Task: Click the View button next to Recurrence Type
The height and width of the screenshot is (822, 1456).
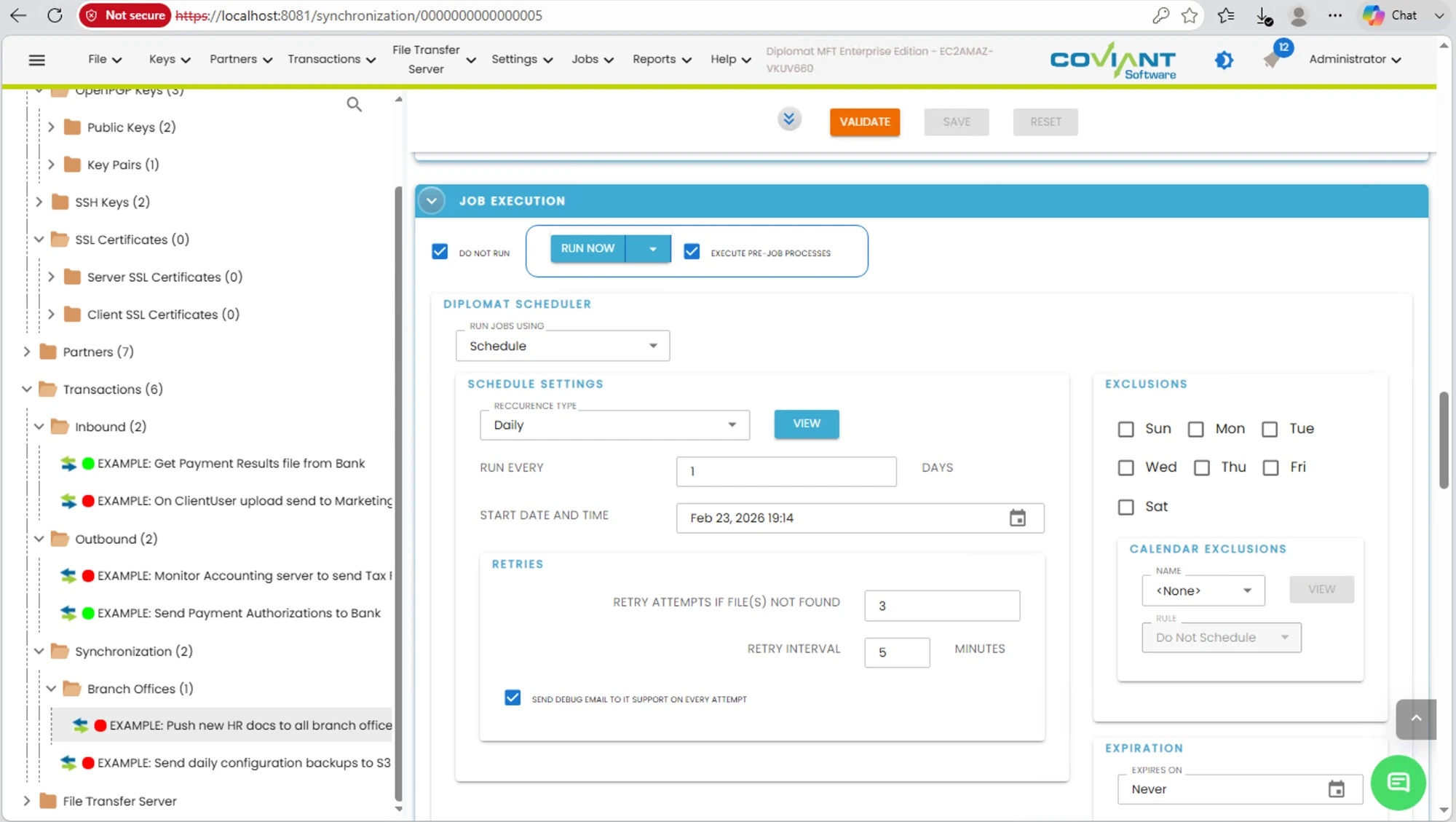Action: [806, 424]
